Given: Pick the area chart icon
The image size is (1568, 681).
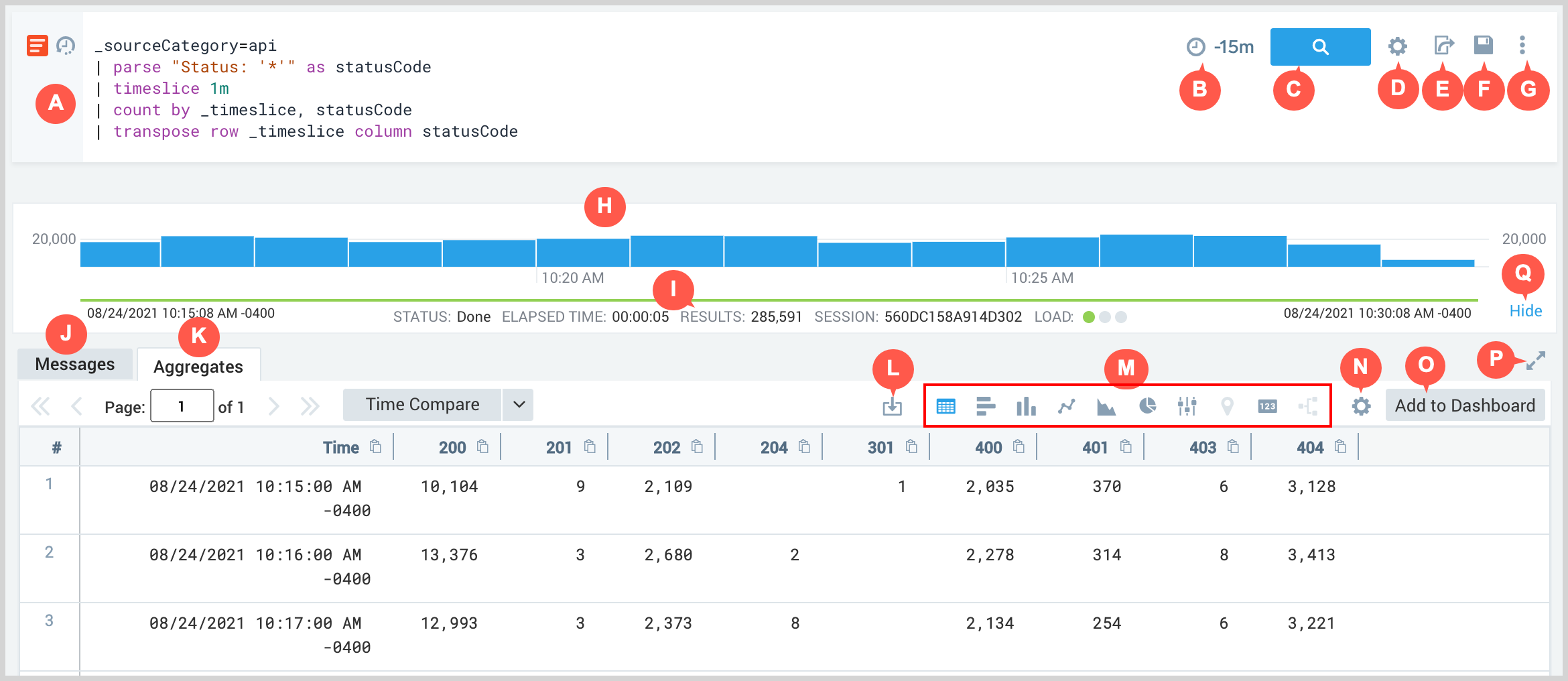Looking at the screenshot, I should click(1106, 406).
